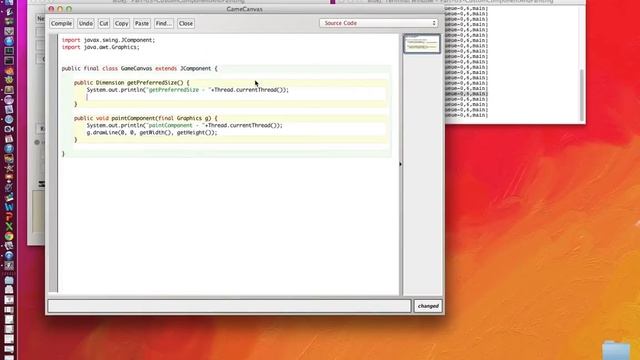Click the 'public final class GameCanvas' declaration line
This screenshot has width=640, height=360.
(140, 69)
